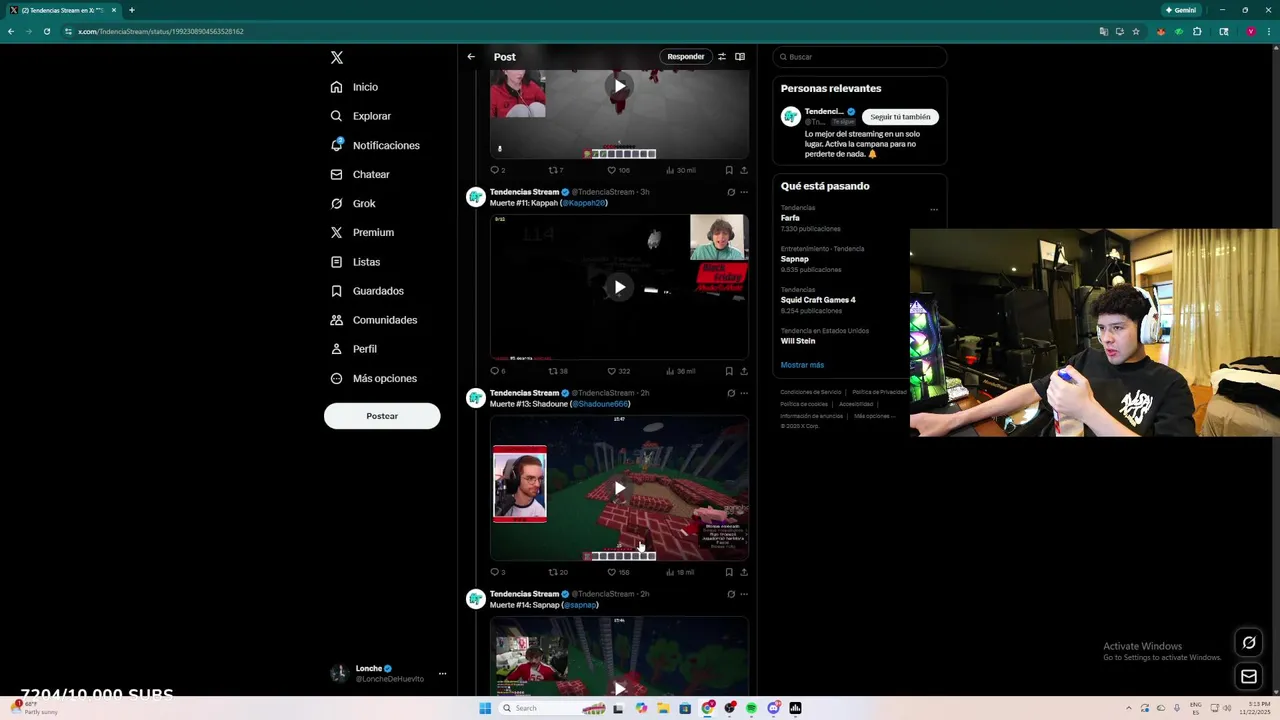This screenshot has width=1280, height=720.
Task: Bookmark the top post with 30 mil views
Action: [x=729, y=170]
